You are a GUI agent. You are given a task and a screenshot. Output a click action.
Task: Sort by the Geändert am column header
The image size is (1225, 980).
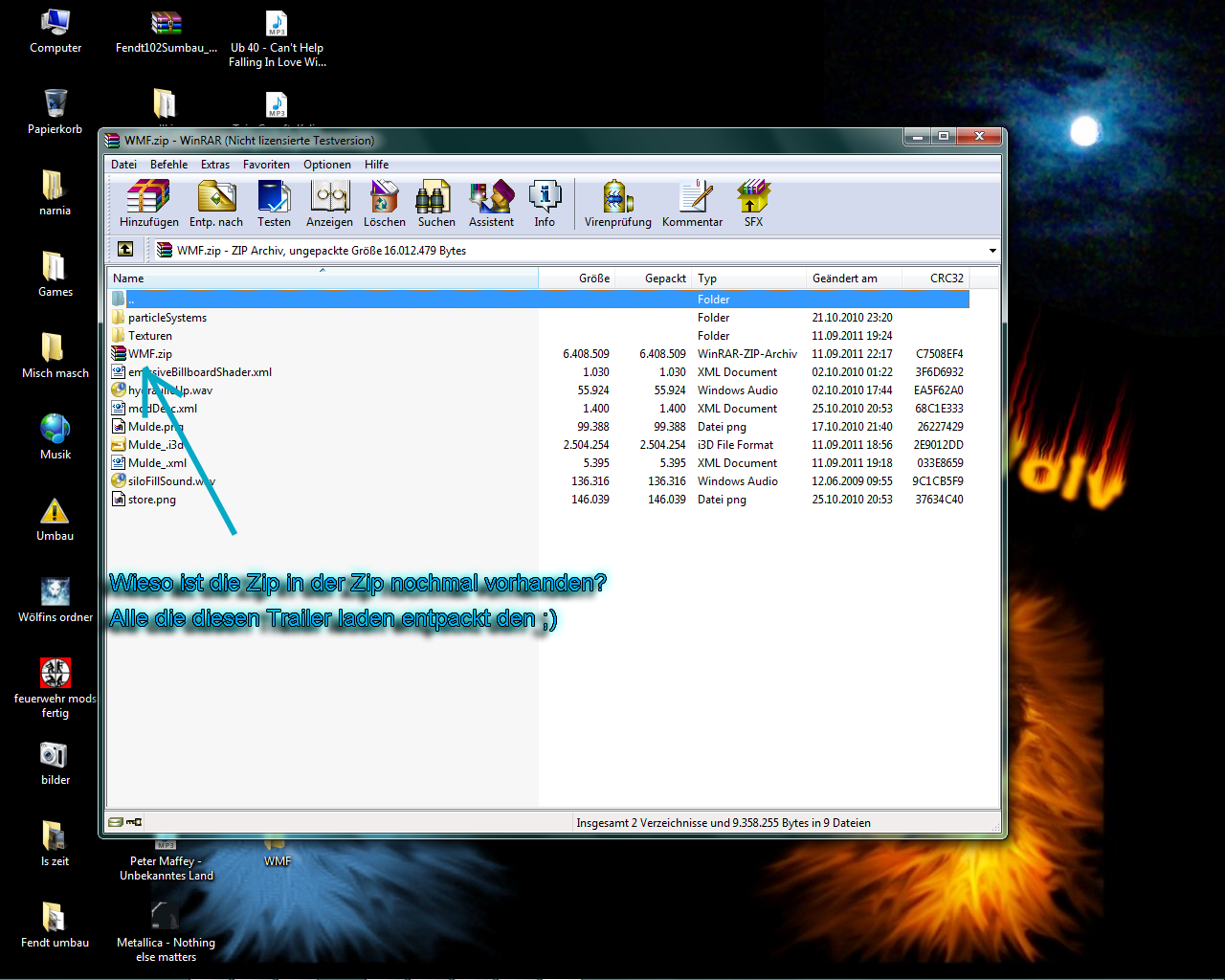(x=854, y=278)
